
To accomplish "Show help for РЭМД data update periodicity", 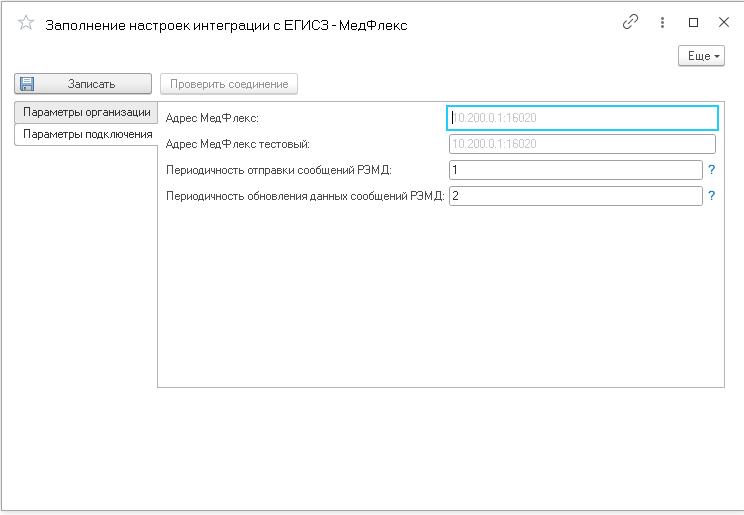I will click(x=712, y=196).
